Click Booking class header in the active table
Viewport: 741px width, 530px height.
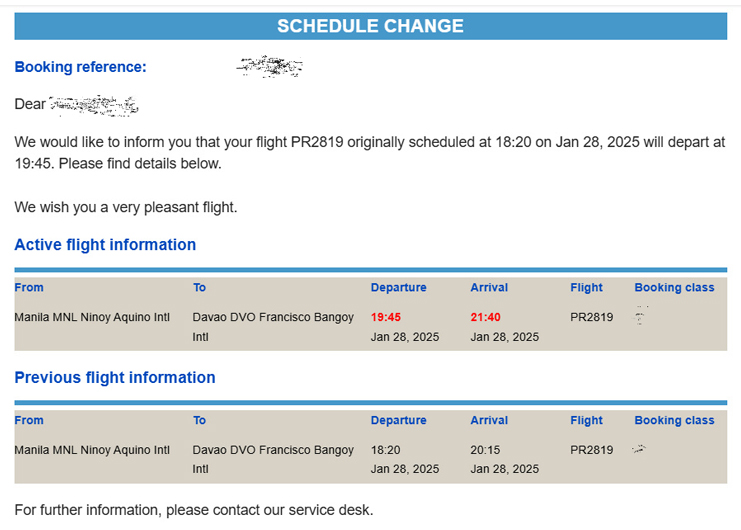674,287
